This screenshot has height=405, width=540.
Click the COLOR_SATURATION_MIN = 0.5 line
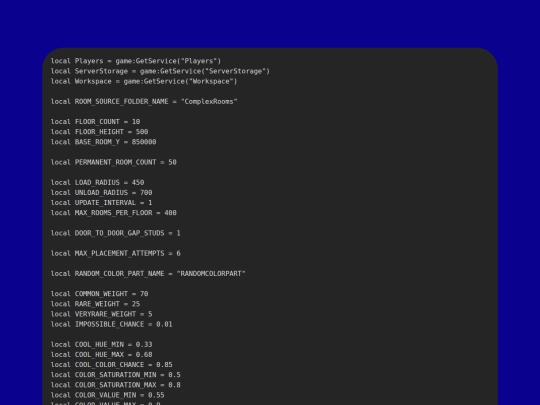[116, 375]
